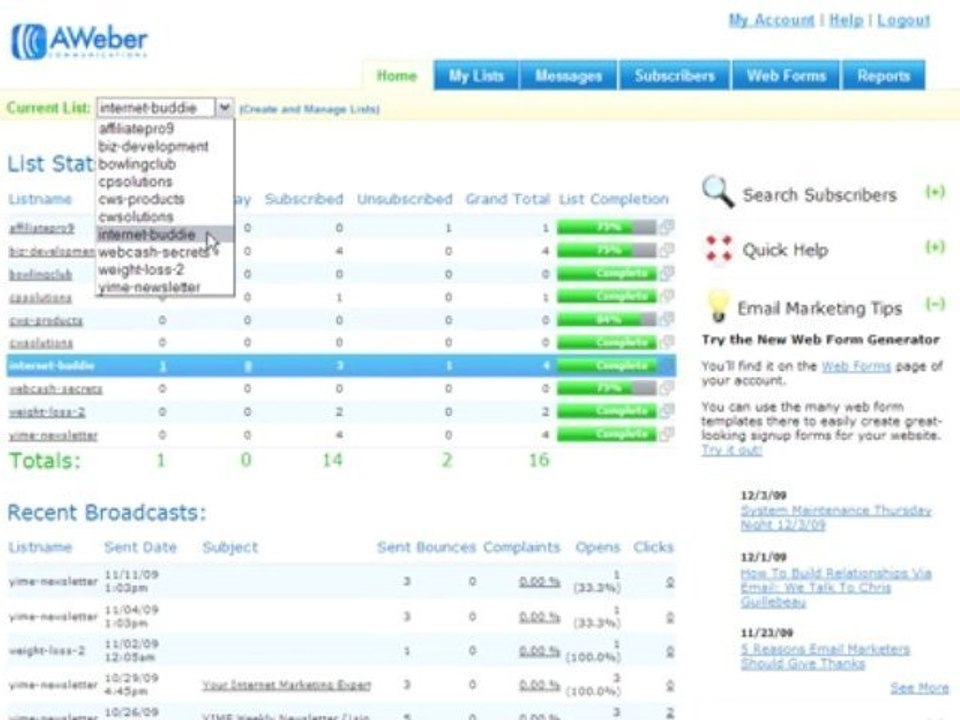Open the System Maintenance Thursday Night news link

click(836, 517)
